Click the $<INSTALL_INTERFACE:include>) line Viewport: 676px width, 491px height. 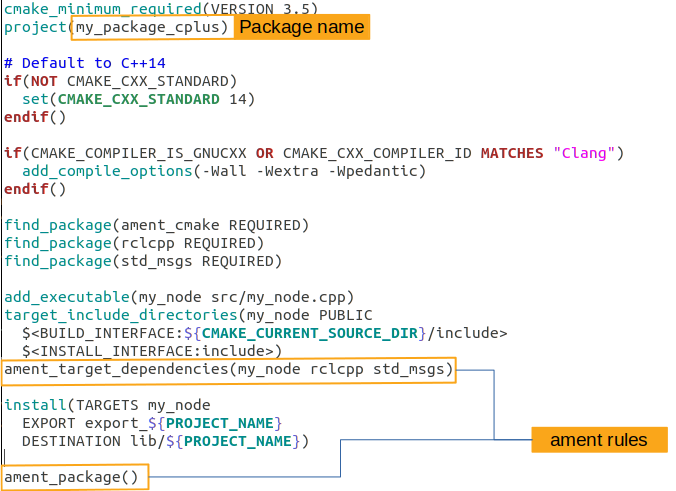[152, 351]
